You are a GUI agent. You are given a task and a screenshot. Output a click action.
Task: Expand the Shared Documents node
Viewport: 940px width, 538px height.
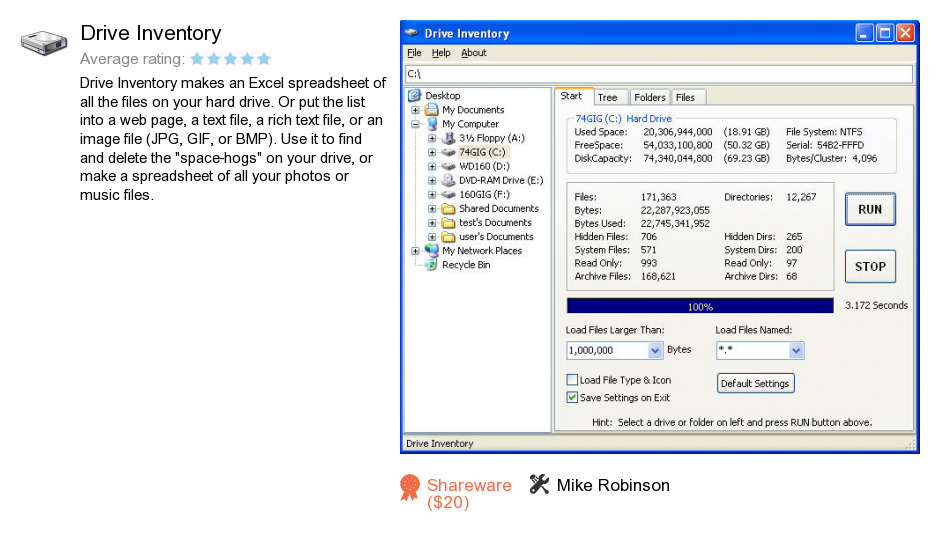point(432,209)
